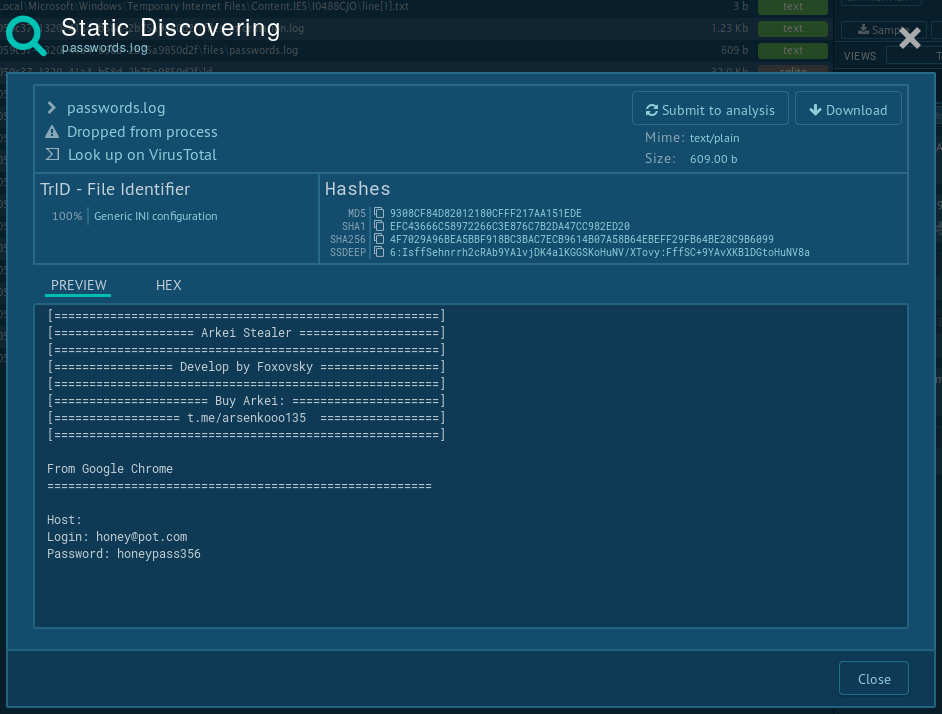Submit the file to analysis
Screen dimensions: 942x714
point(710,110)
